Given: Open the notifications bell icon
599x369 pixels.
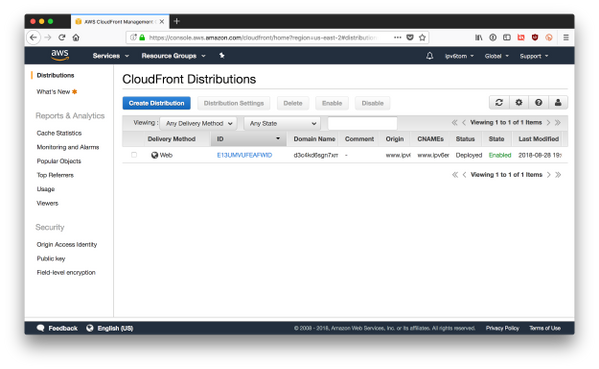Looking at the screenshot, I should (x=429, y=56).
